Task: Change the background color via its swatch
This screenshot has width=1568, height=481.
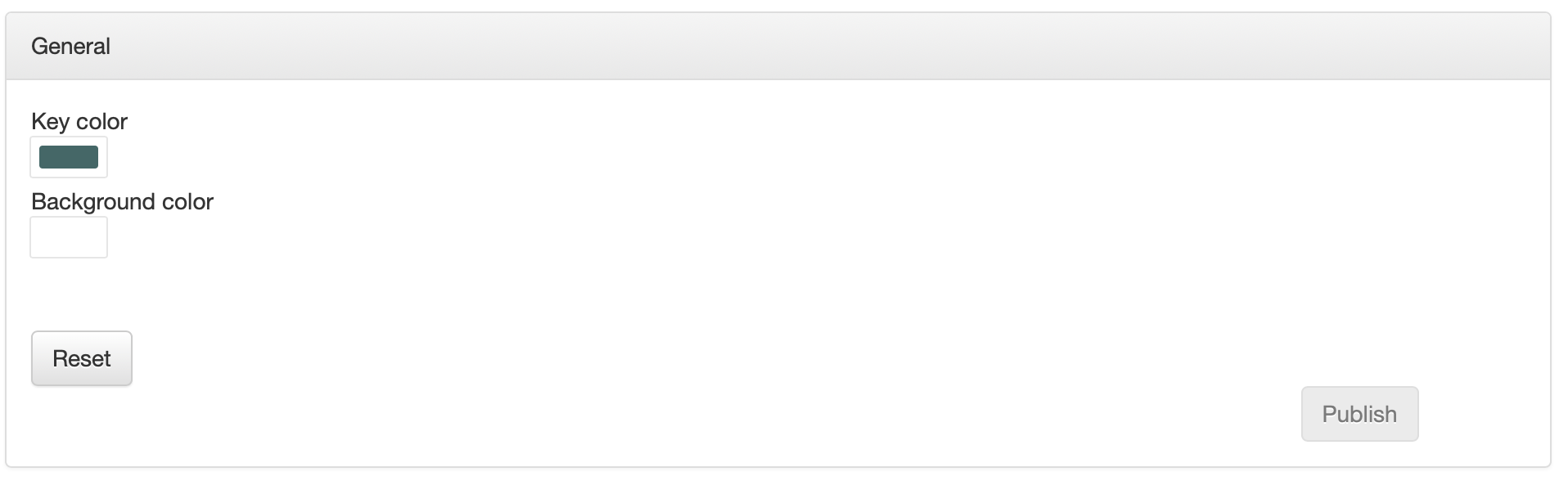Action: point(69,237)
